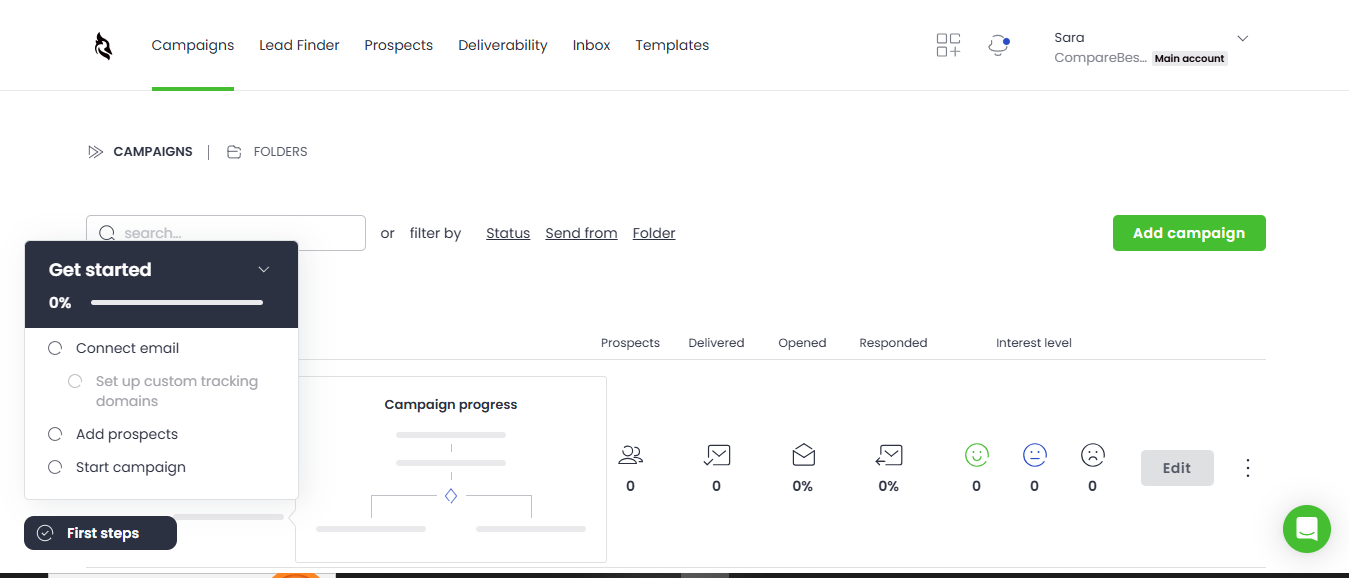Click the First steps button

click(x=100, y=533)
